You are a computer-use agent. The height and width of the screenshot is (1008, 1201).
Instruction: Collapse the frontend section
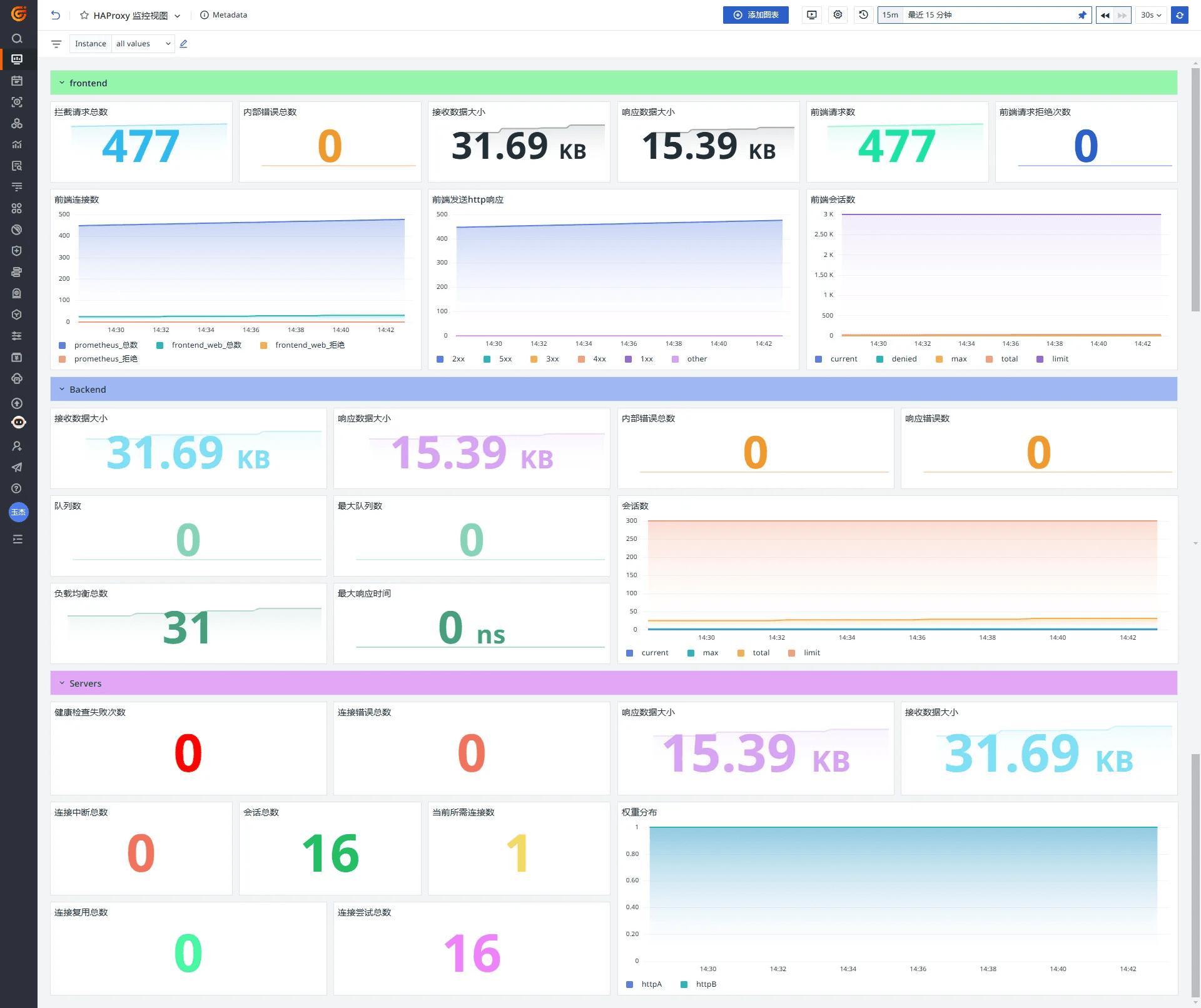click(x=62, y=83)
